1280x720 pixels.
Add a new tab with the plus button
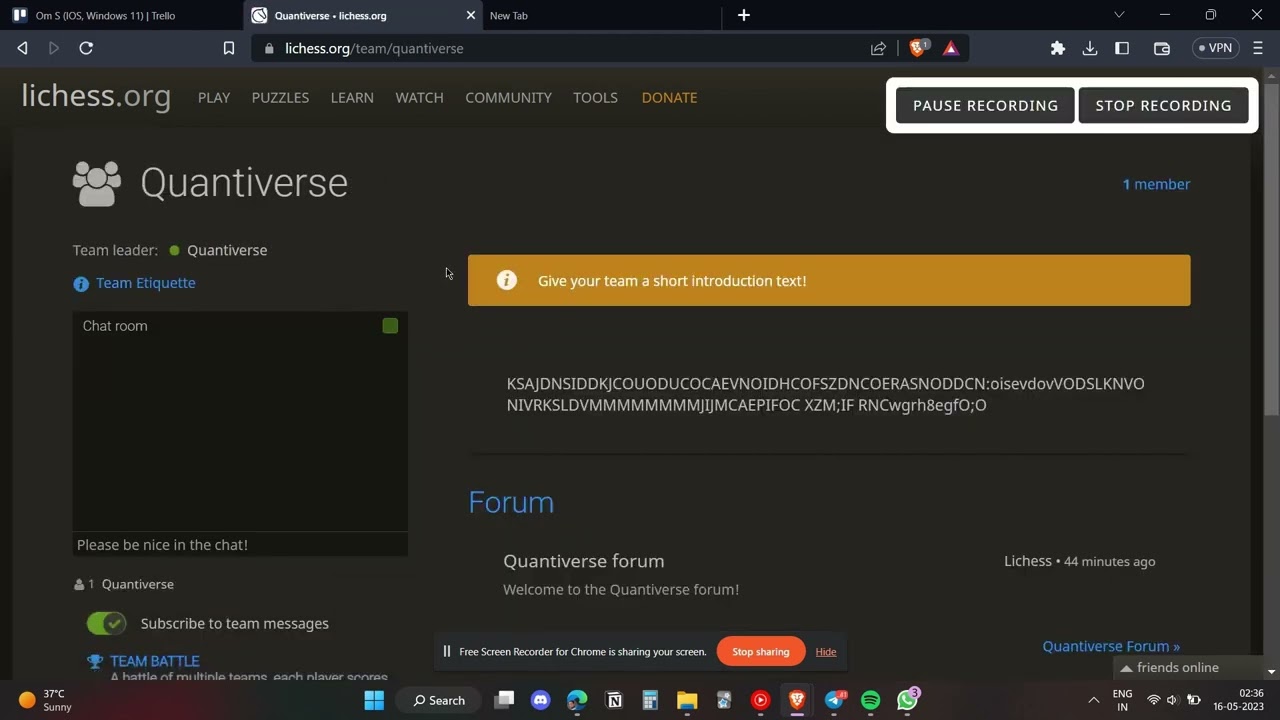tap(743, 15)
